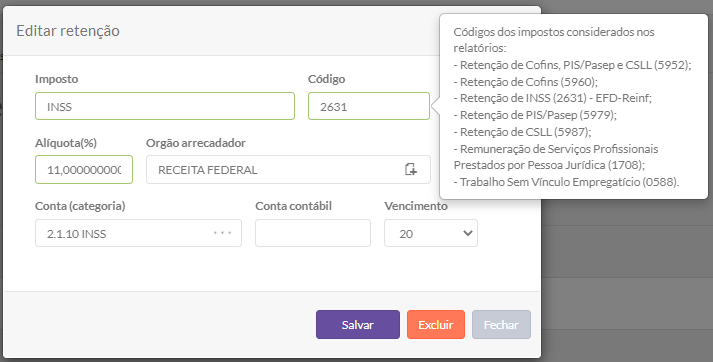Click the add-new icon in Orgão arrecadador field
713x362 pixels.
pos(411,170)
